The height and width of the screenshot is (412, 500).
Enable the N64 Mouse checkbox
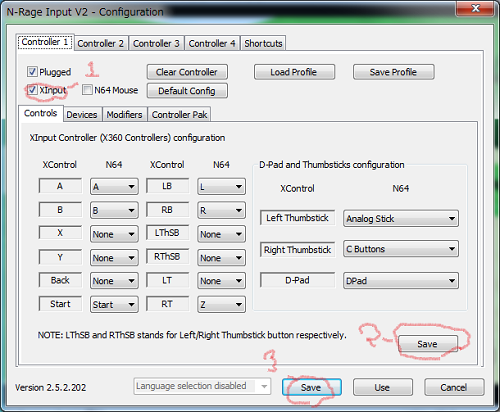(87, 90)
